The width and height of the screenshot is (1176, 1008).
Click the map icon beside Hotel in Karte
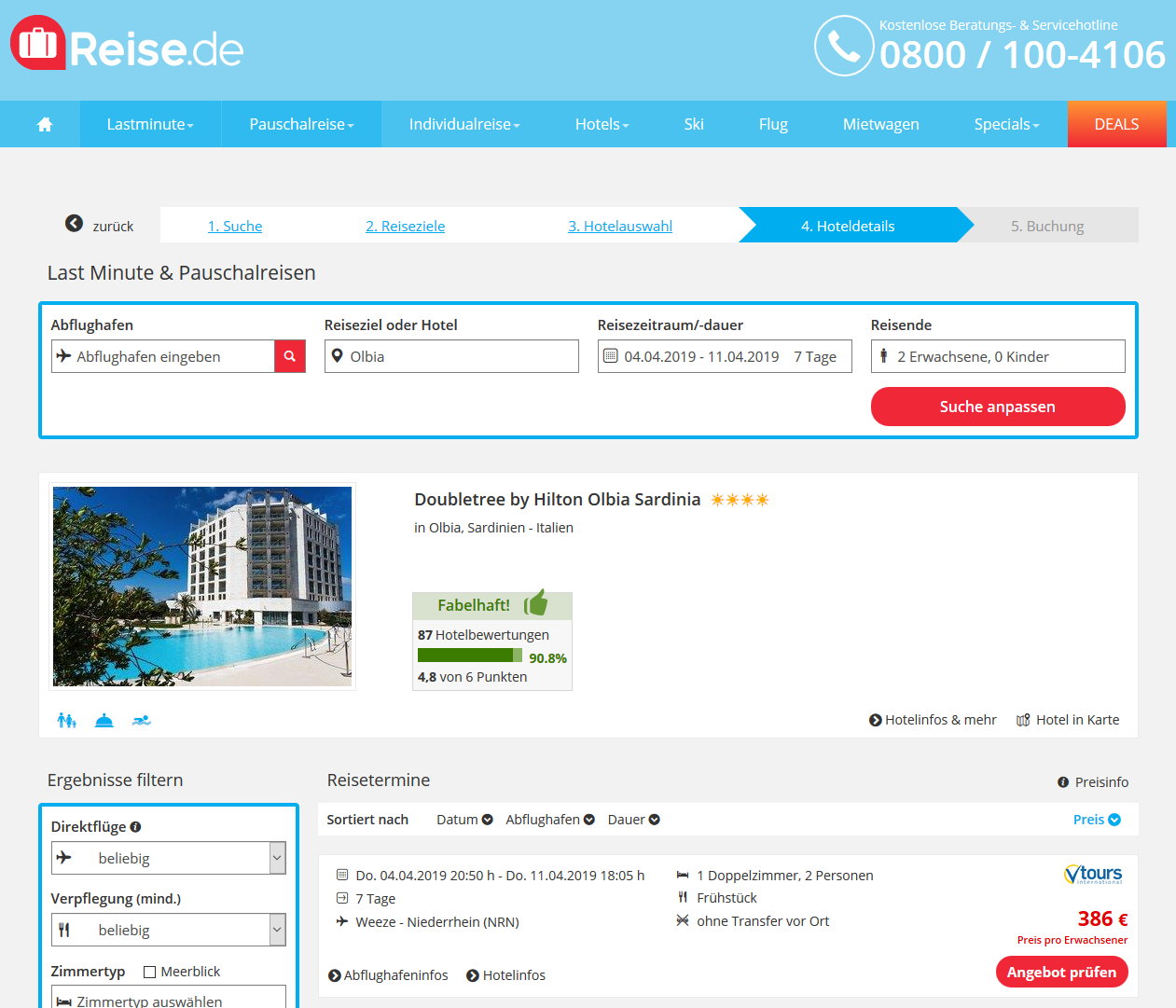pyautogui.click(x=1023, y=720)
